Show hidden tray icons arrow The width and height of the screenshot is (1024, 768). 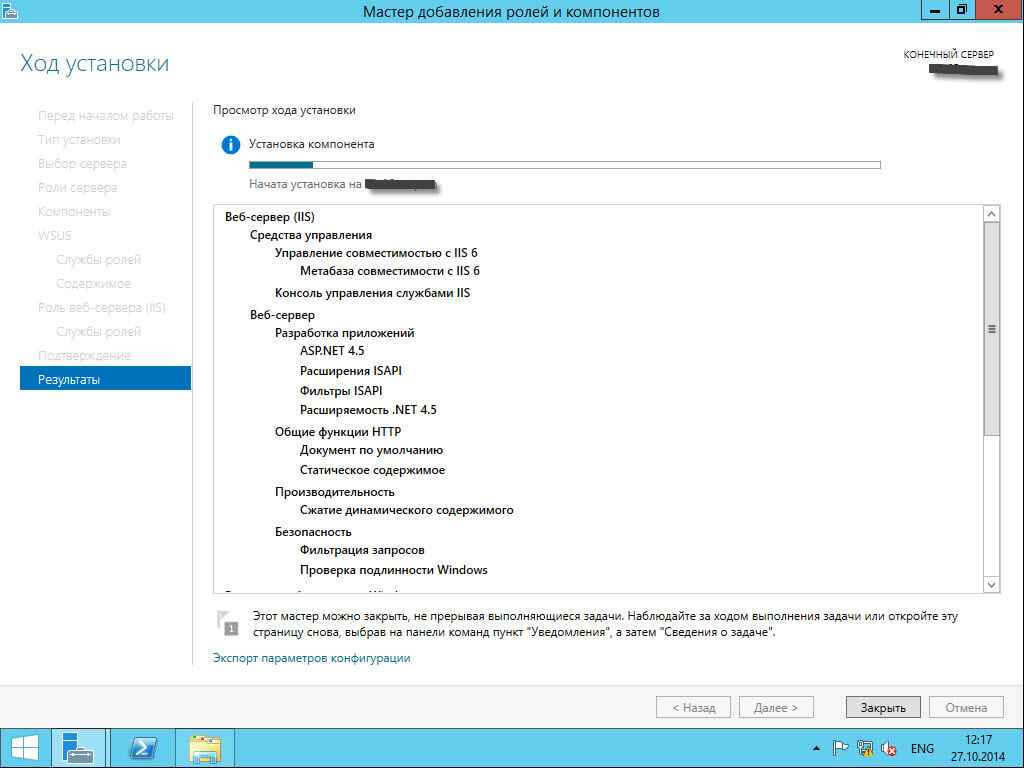point(816,748)
